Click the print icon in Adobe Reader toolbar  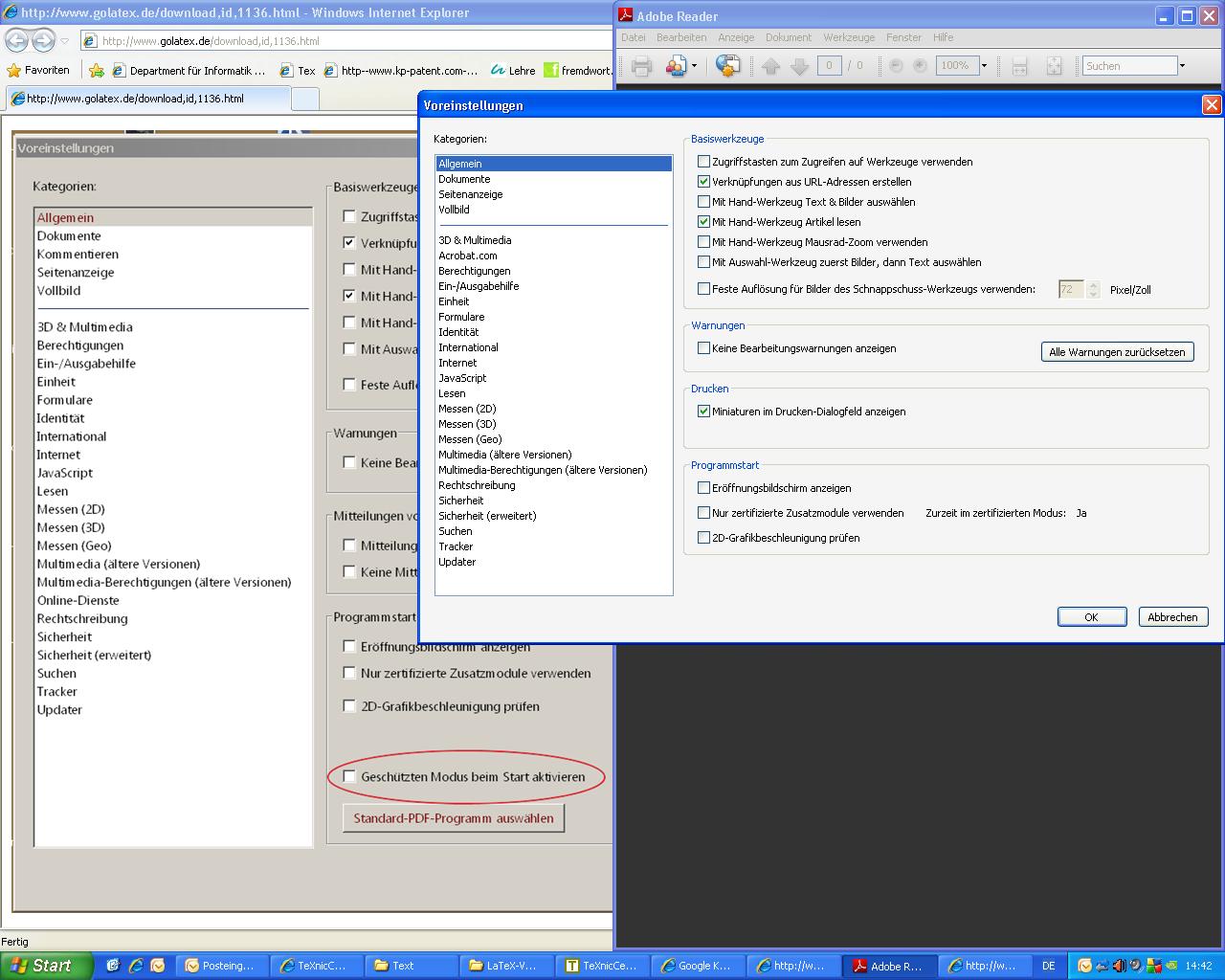641,66
